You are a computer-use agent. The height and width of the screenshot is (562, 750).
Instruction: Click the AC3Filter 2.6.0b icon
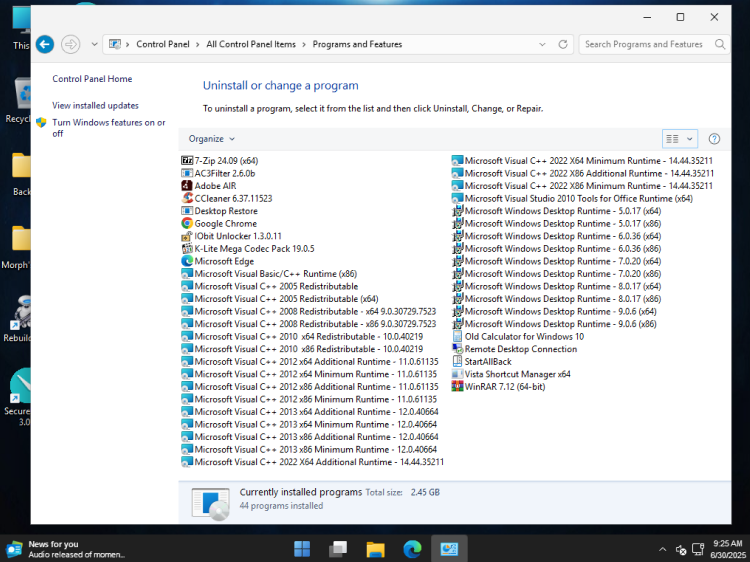[187, 173]
